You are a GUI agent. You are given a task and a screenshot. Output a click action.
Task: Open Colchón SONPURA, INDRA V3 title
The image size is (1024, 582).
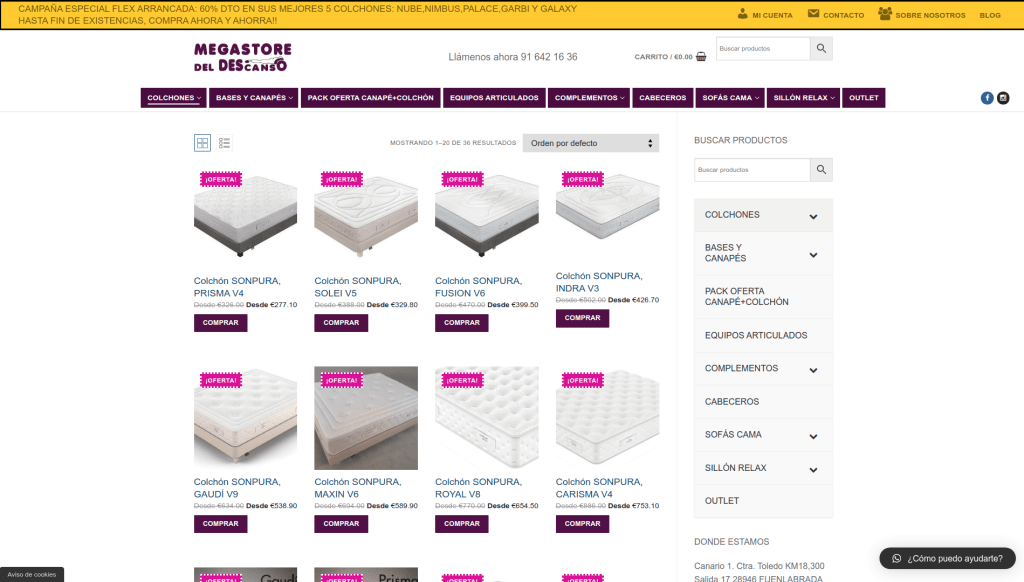tap(599, 282)
